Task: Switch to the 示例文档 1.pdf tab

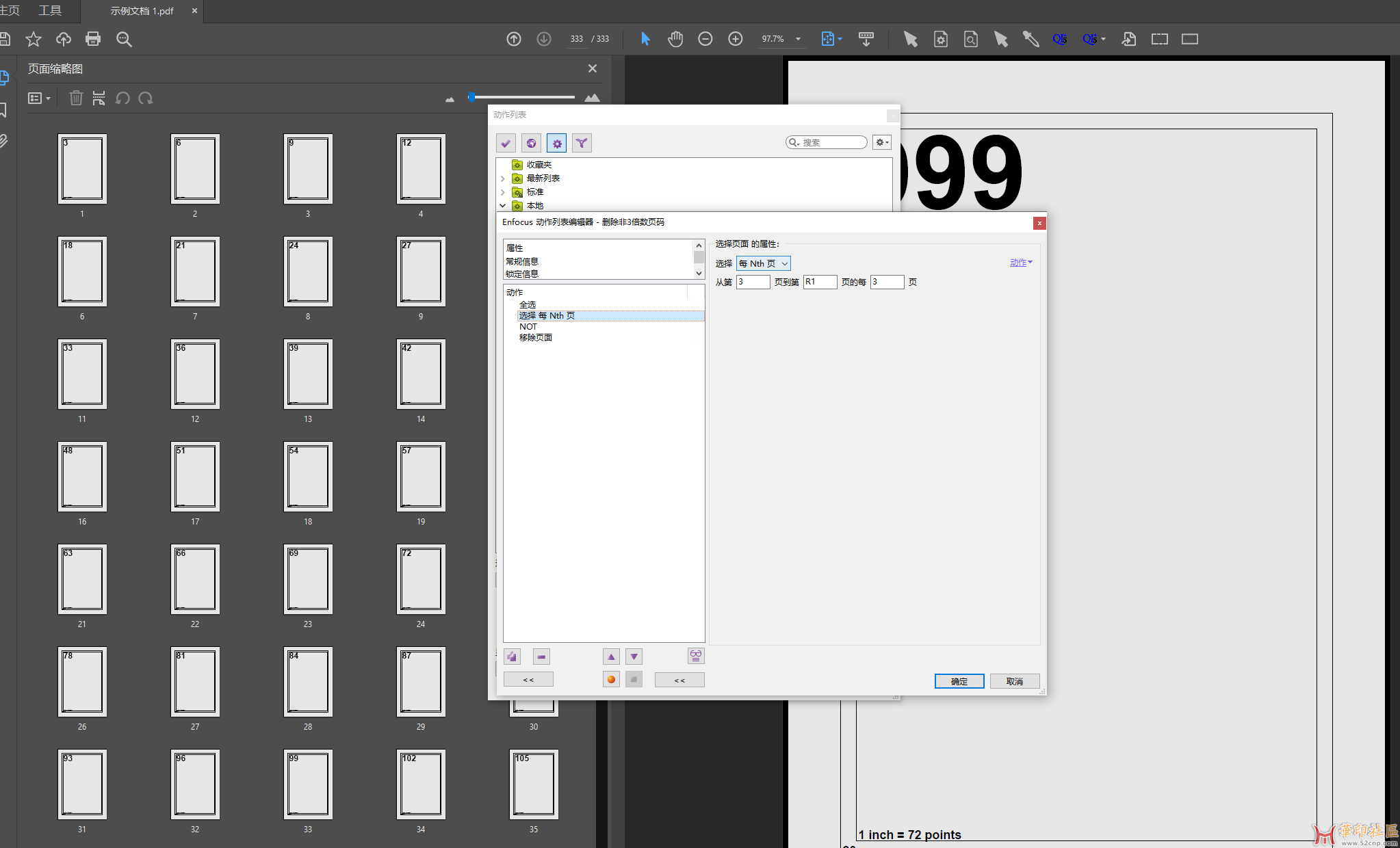Action: [x=142, y=11]
